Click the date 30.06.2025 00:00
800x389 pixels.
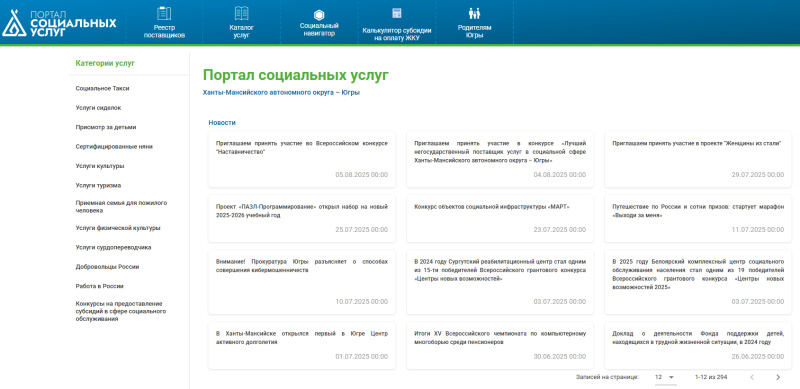click(x=560, y=356)
